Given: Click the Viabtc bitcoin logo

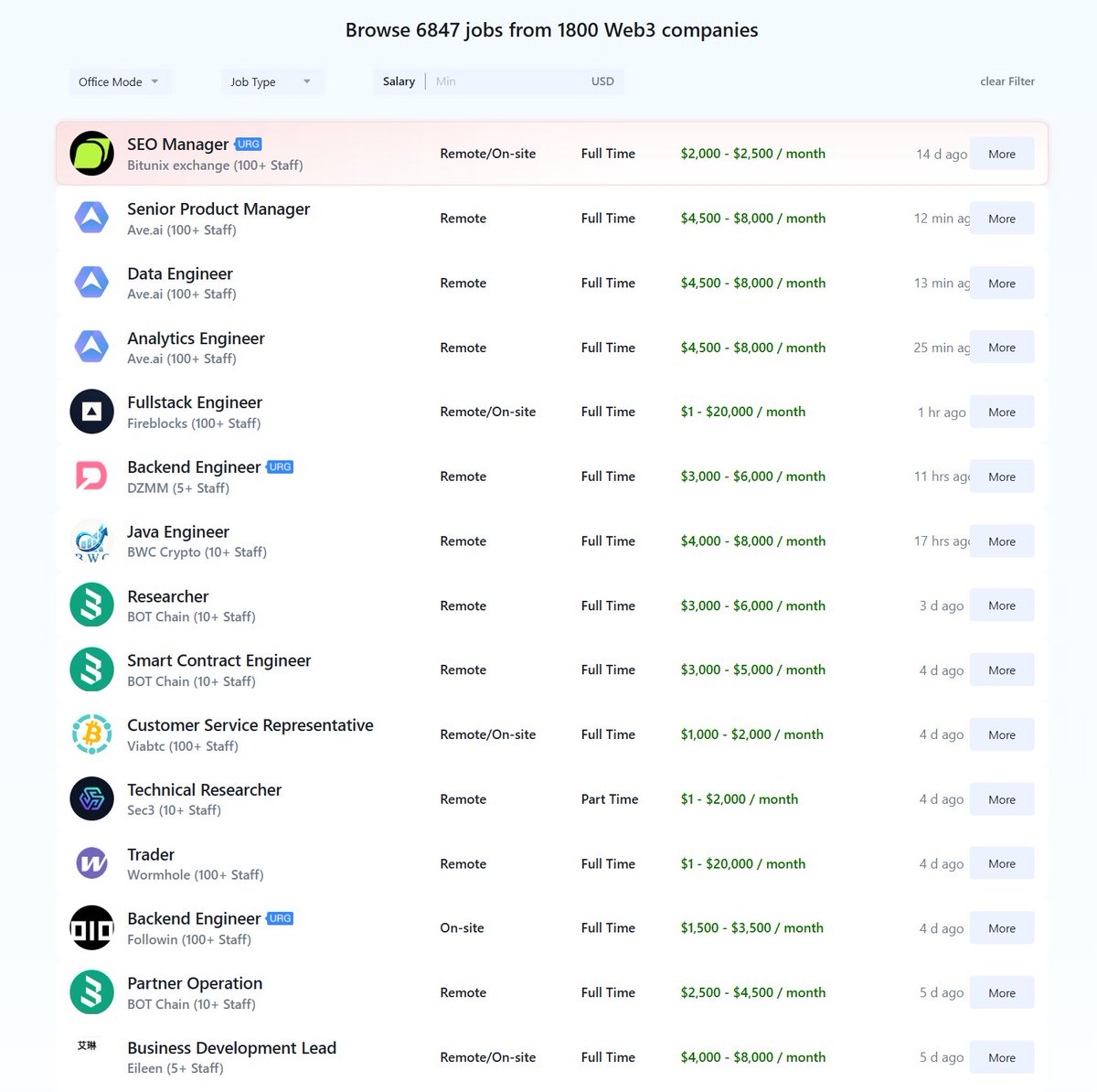Looking at the screenshot, I should [91, 734].
